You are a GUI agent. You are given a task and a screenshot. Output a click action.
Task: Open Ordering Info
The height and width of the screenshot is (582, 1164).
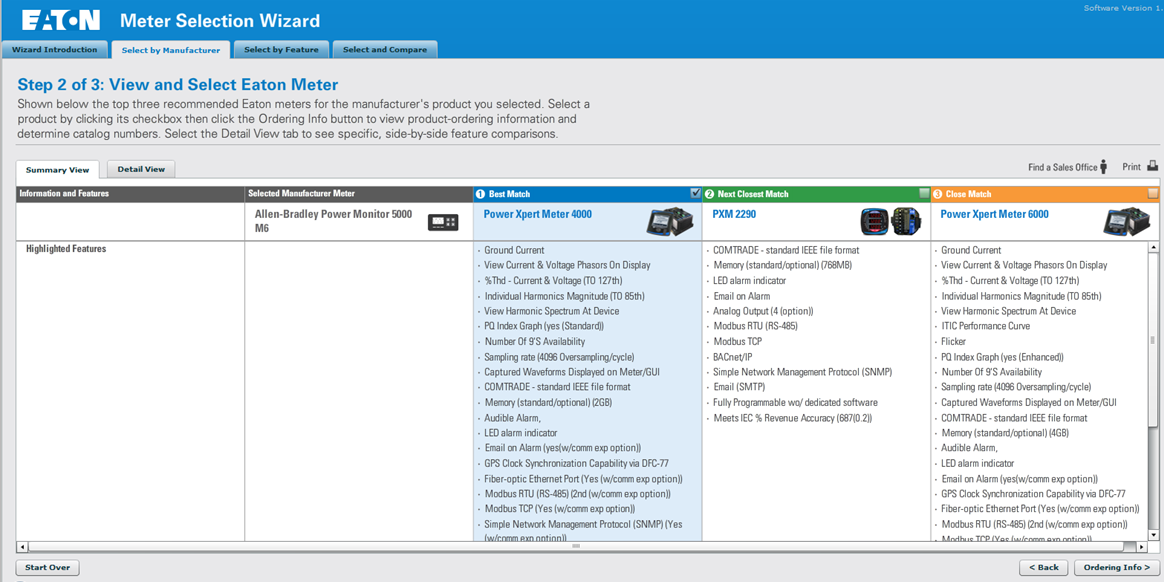click(1116, 567)
